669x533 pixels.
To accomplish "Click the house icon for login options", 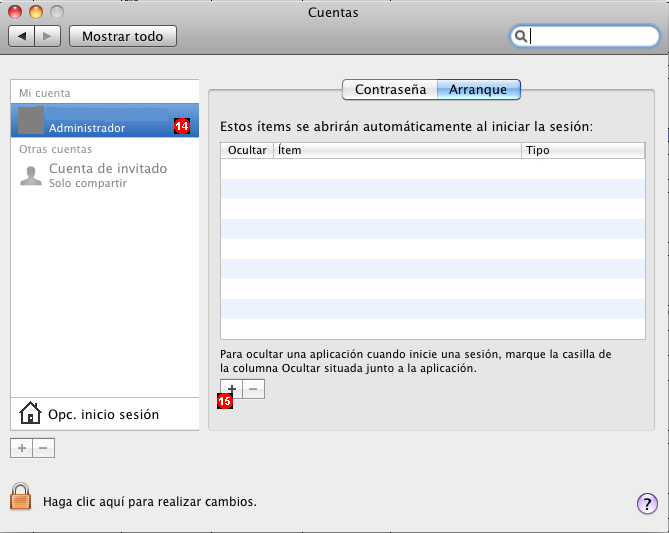I will (30, 413).
